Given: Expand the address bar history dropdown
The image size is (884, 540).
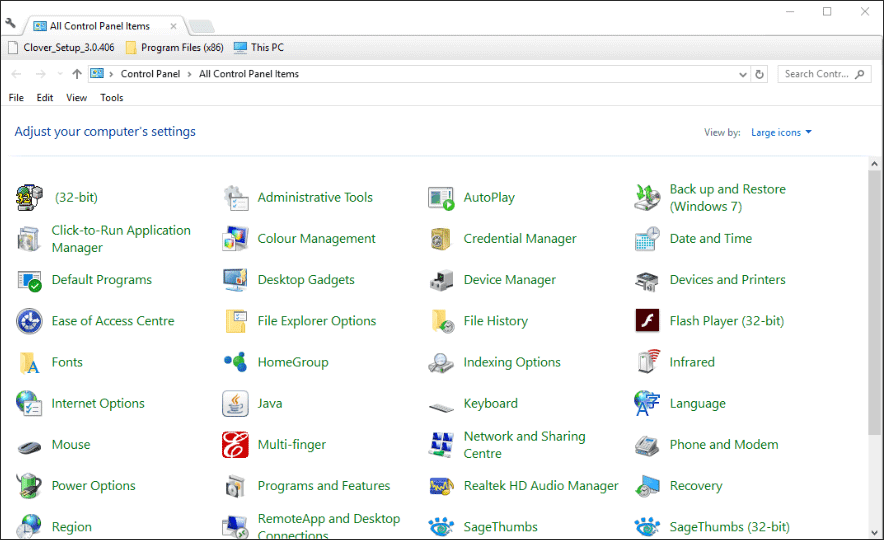Looking at the screenshot, I should click(742, 74).
